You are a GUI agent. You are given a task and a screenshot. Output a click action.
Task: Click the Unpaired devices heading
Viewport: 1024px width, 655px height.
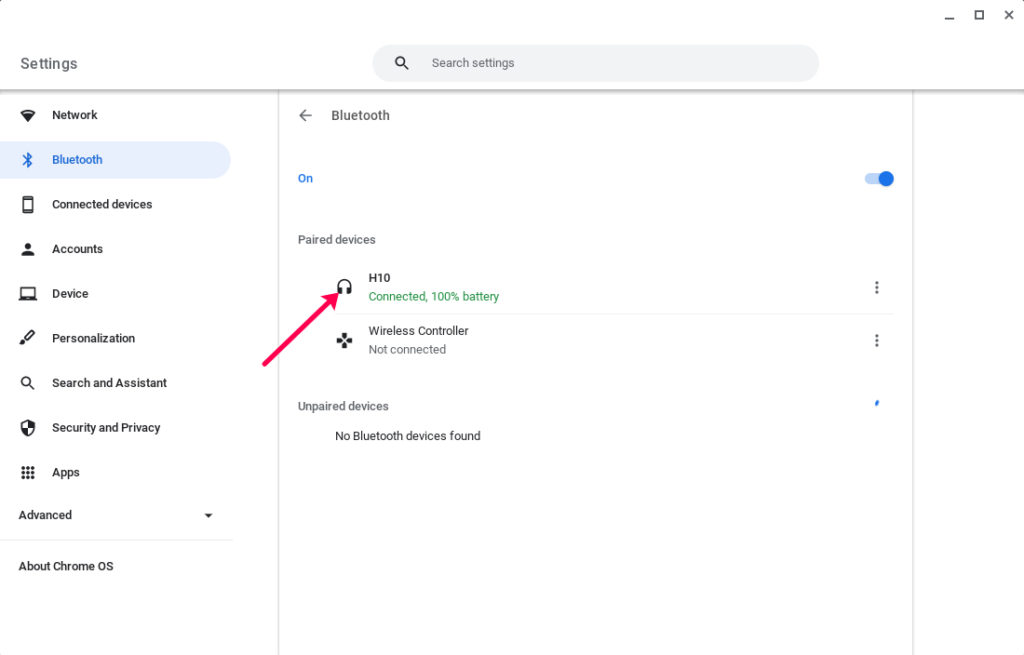(x=344, y=406)
